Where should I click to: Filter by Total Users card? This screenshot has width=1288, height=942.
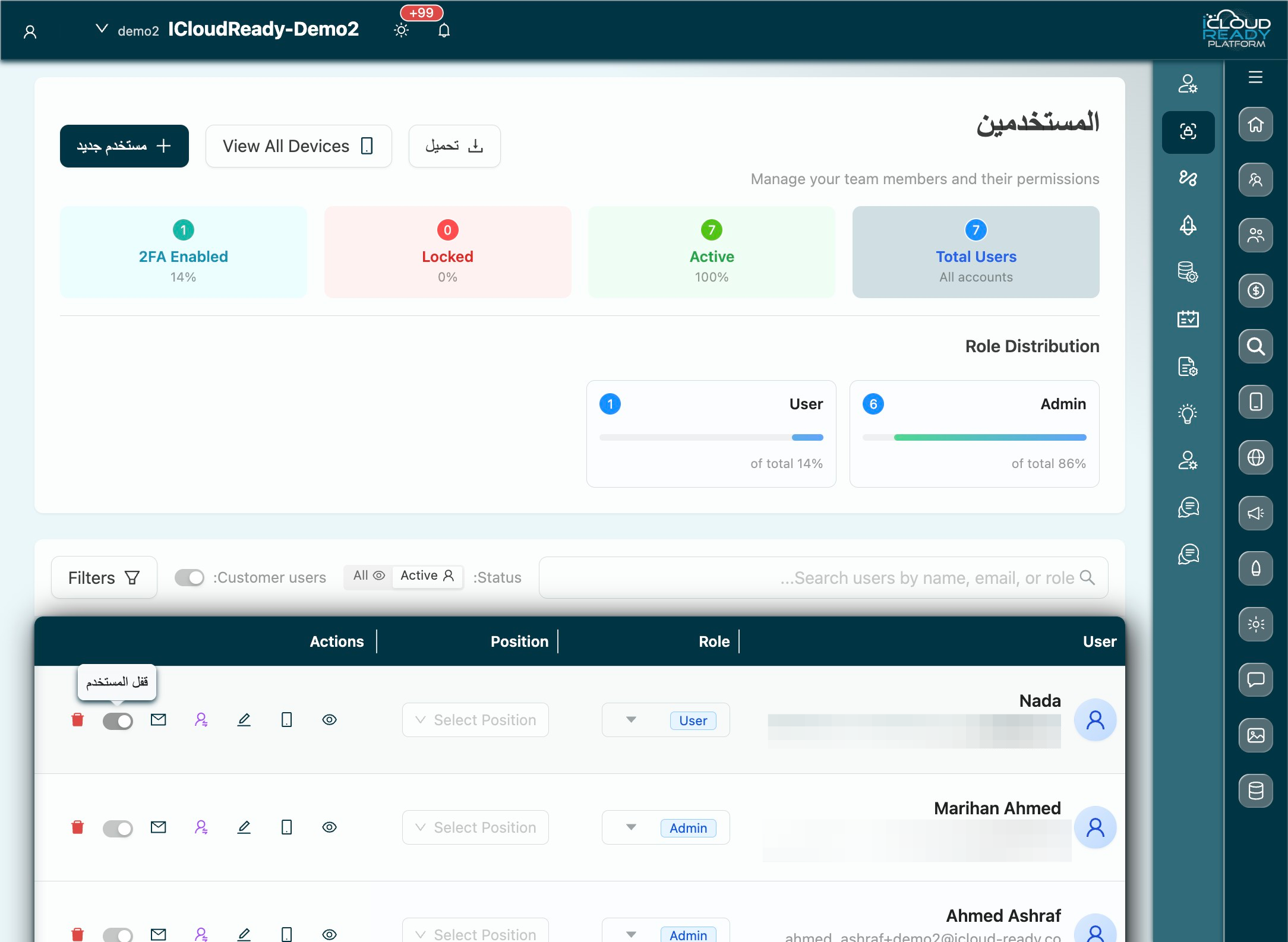click(x=976, y=252)
